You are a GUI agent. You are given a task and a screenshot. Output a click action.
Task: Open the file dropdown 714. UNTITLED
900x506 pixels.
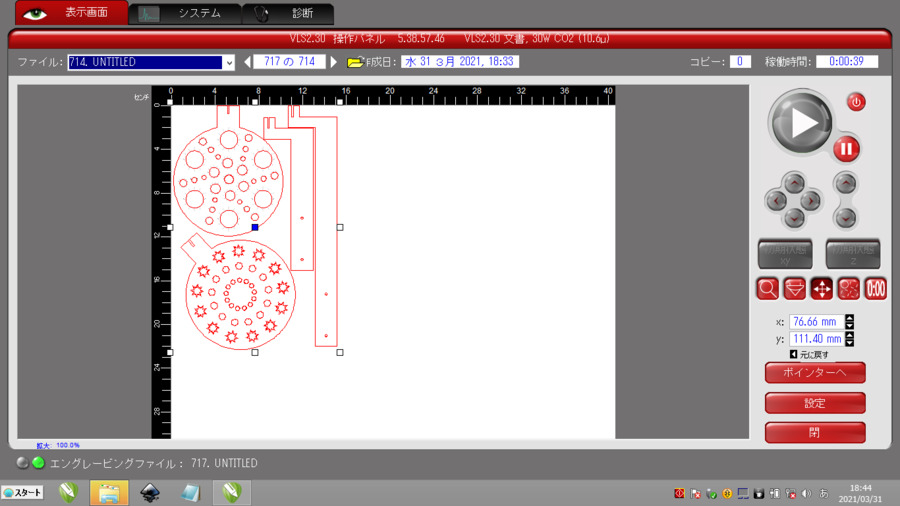coord(229,62)
